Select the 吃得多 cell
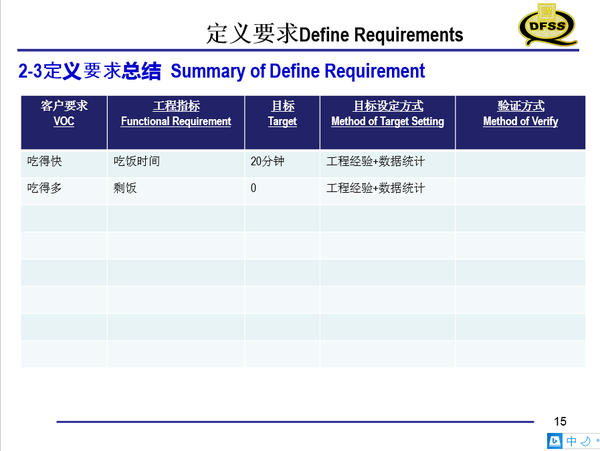The height and width of the screenshot is (451, 600). click(64, 190)
